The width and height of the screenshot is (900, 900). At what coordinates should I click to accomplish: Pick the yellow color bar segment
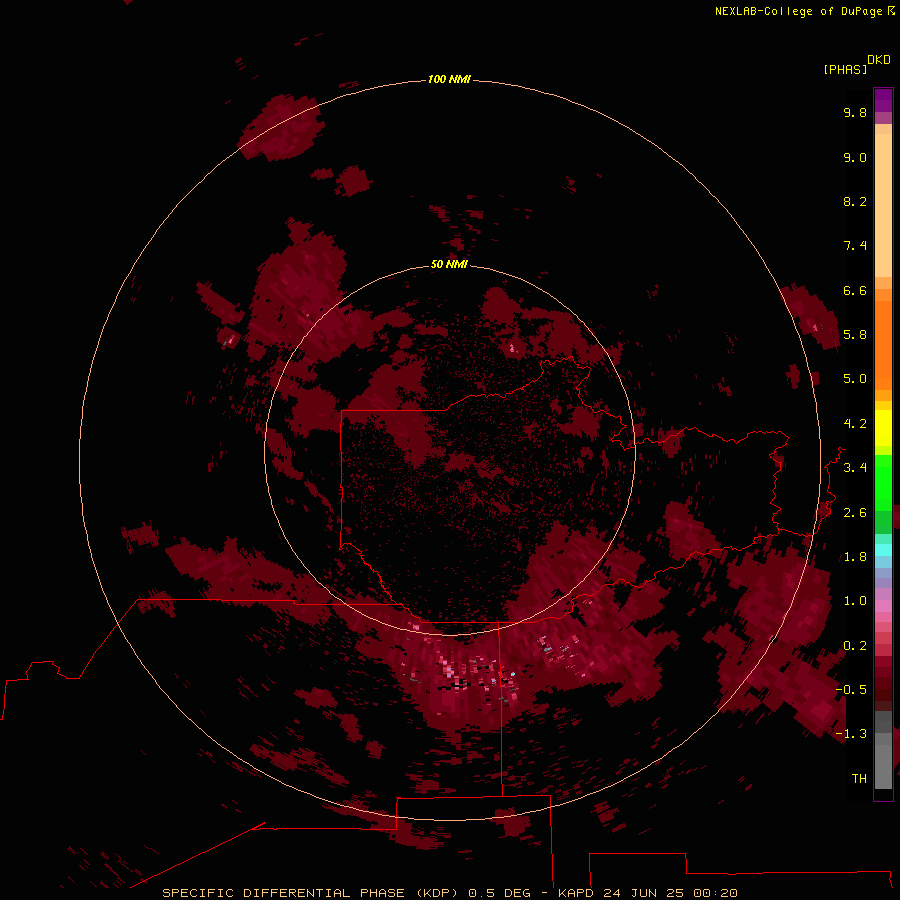click(x=883, y=428)
